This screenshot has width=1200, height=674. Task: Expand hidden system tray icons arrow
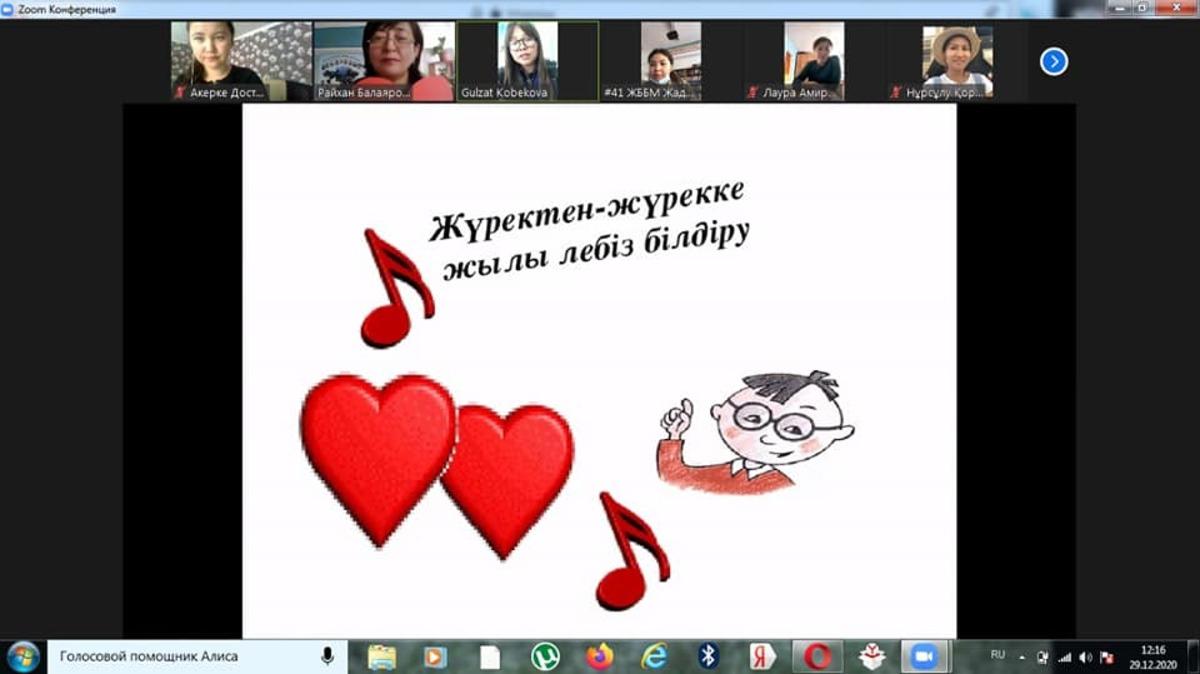pyautogui.click(x=1022, y=657)
